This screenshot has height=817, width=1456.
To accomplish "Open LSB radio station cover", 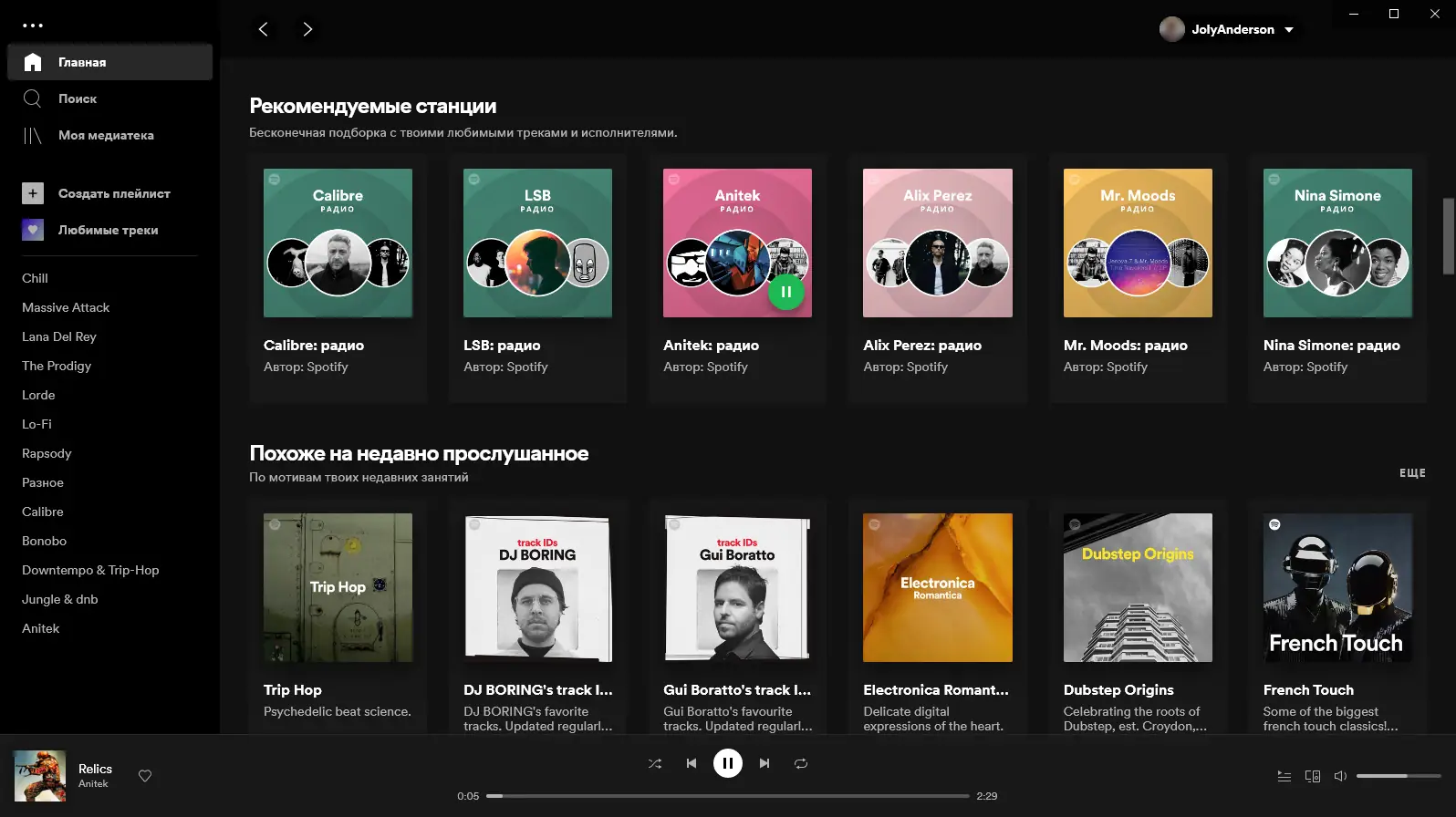I will 537,243.
